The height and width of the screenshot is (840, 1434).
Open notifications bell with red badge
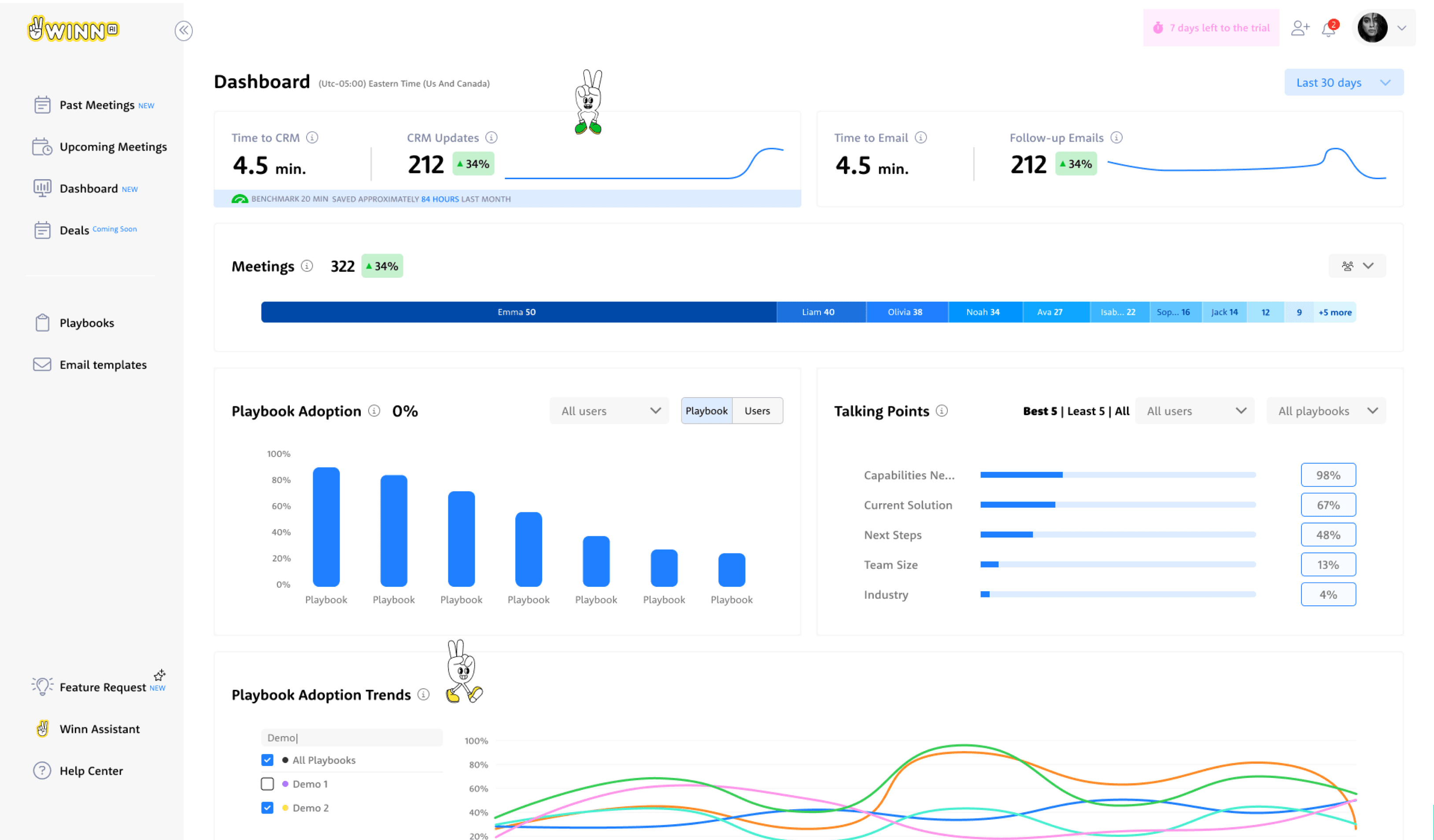tap(1329, 29)
